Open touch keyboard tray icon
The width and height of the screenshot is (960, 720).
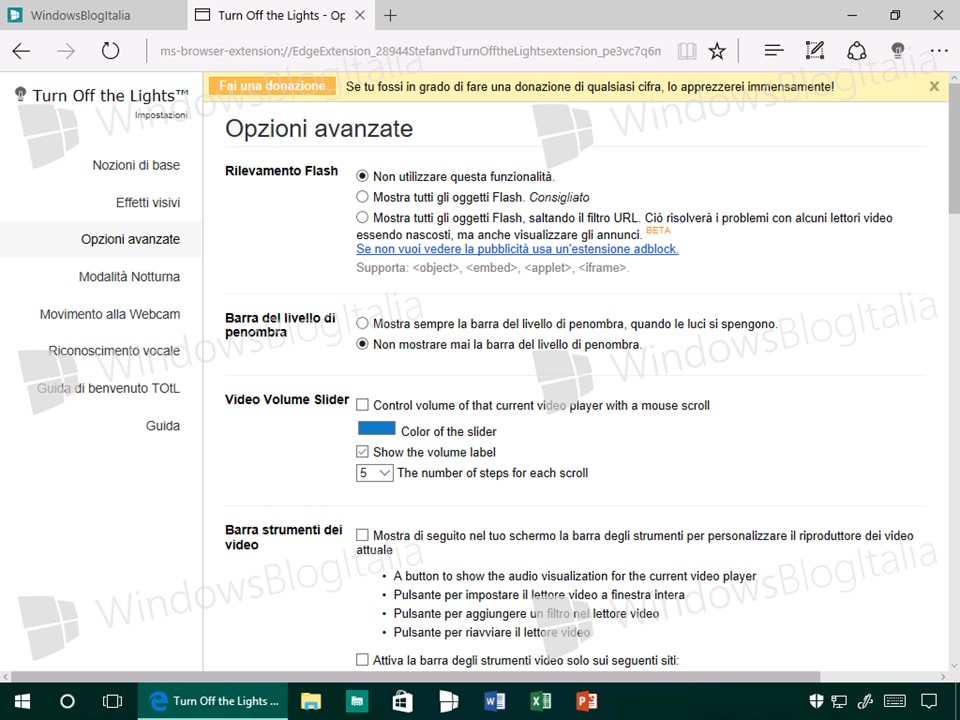895,701
